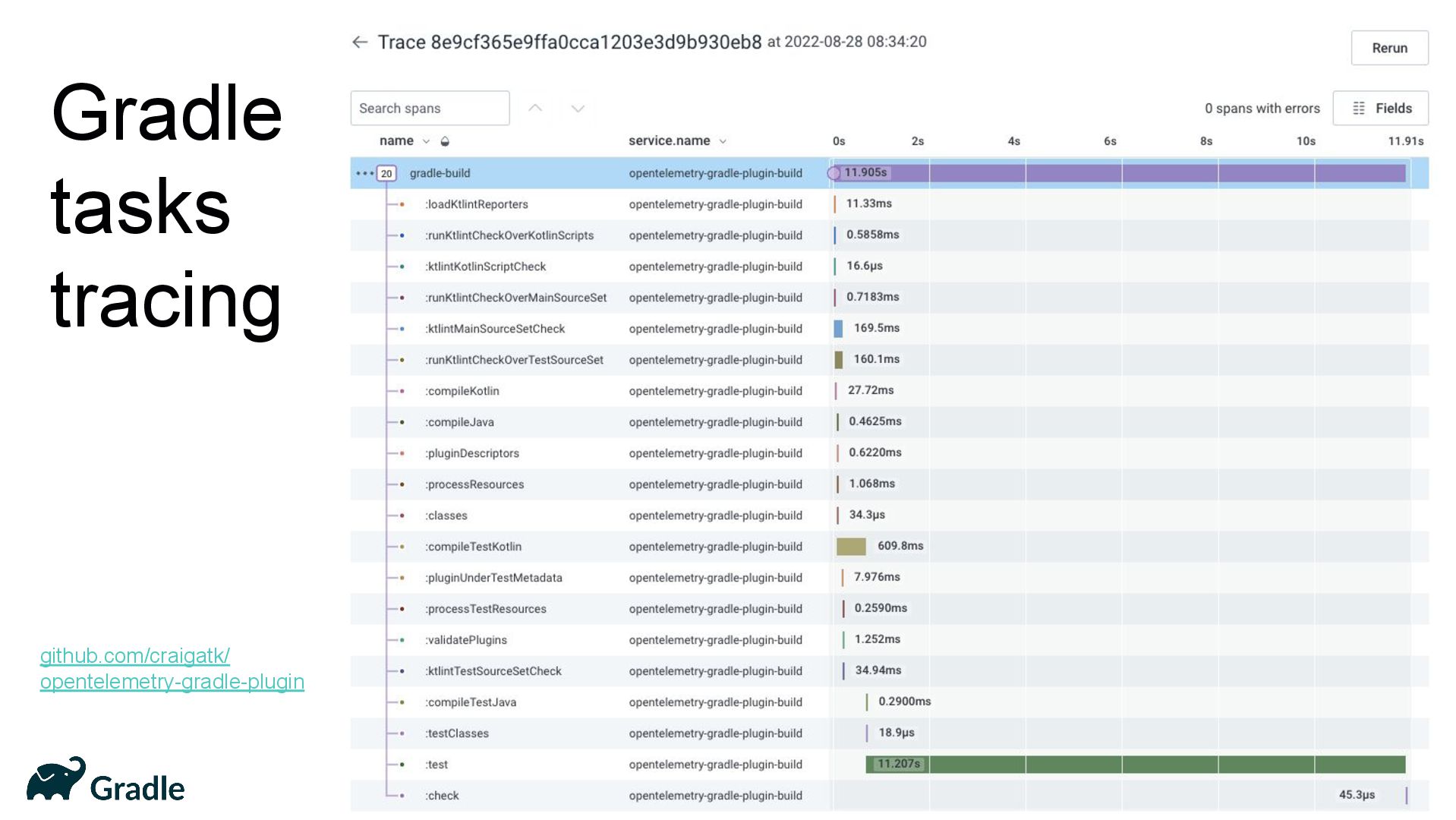Image resolution: width=1456 pixels, height=820 pixels.
Task: Select the :validatePlugins span
Action: (466, 640)
